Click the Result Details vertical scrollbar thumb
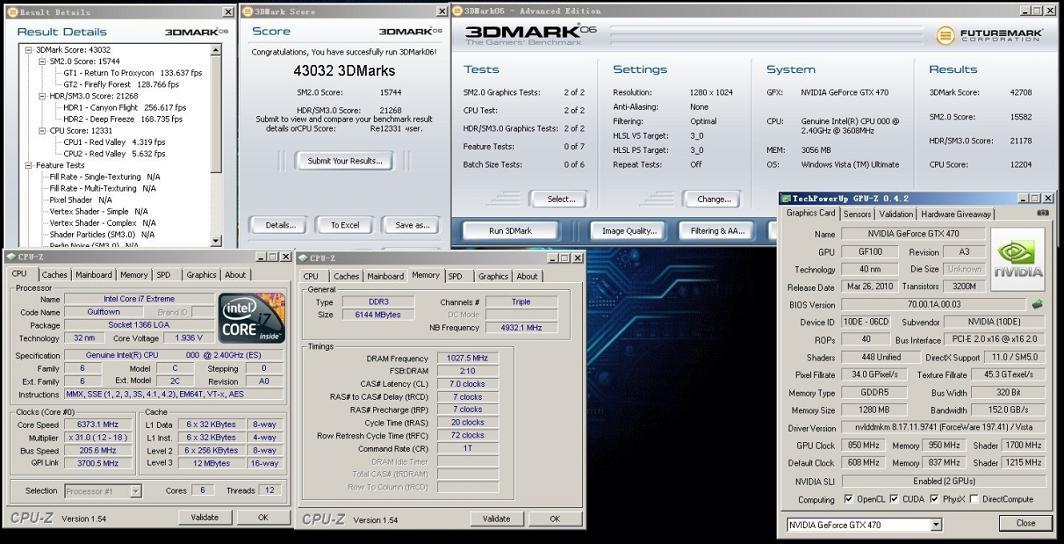 (x=216, y=113)
